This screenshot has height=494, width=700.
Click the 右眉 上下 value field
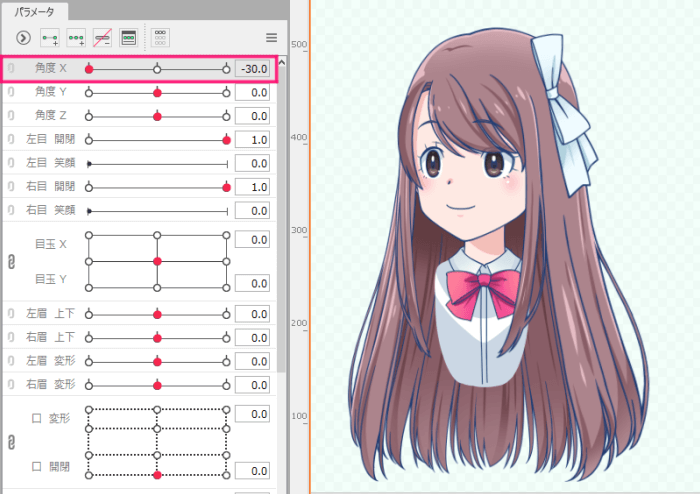[253, 338]
